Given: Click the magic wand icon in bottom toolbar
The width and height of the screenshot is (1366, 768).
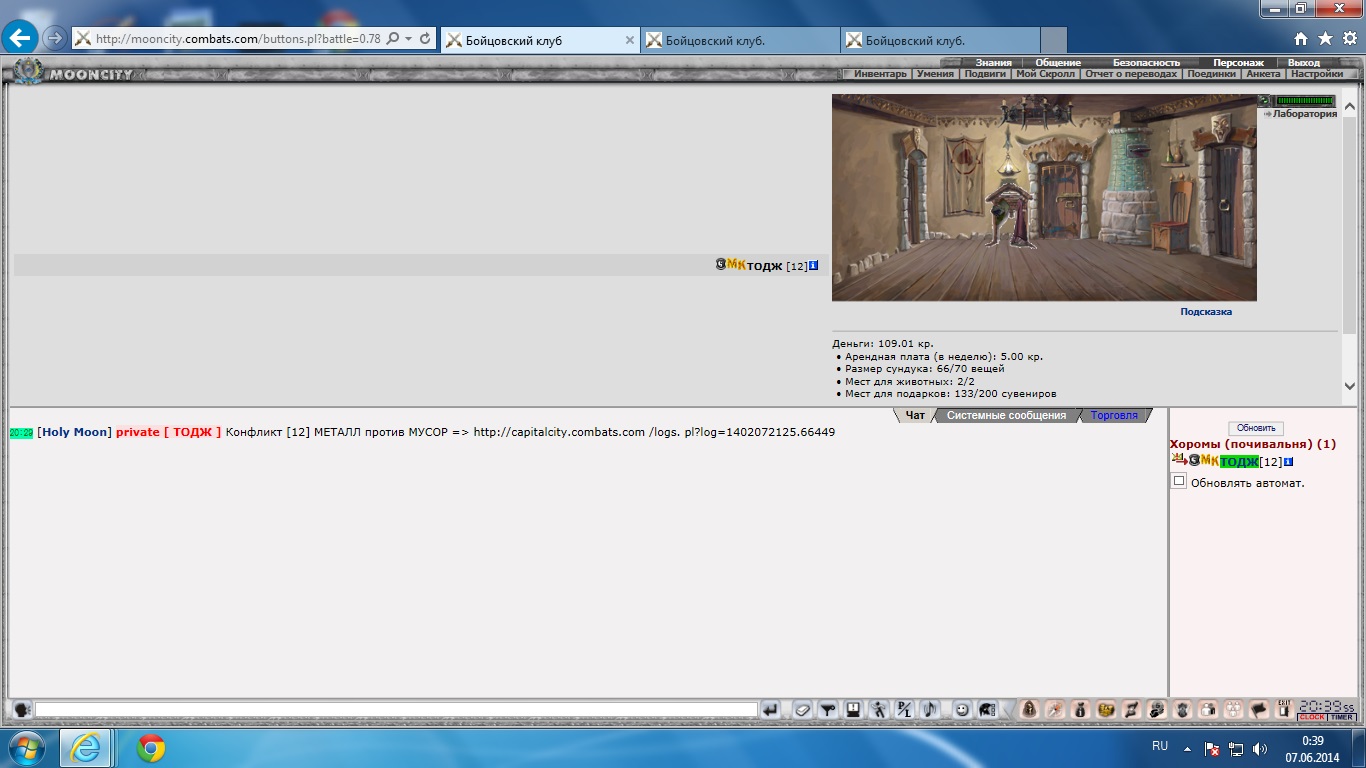Looking at the screenshot, I should click(x=1054, y=709).
